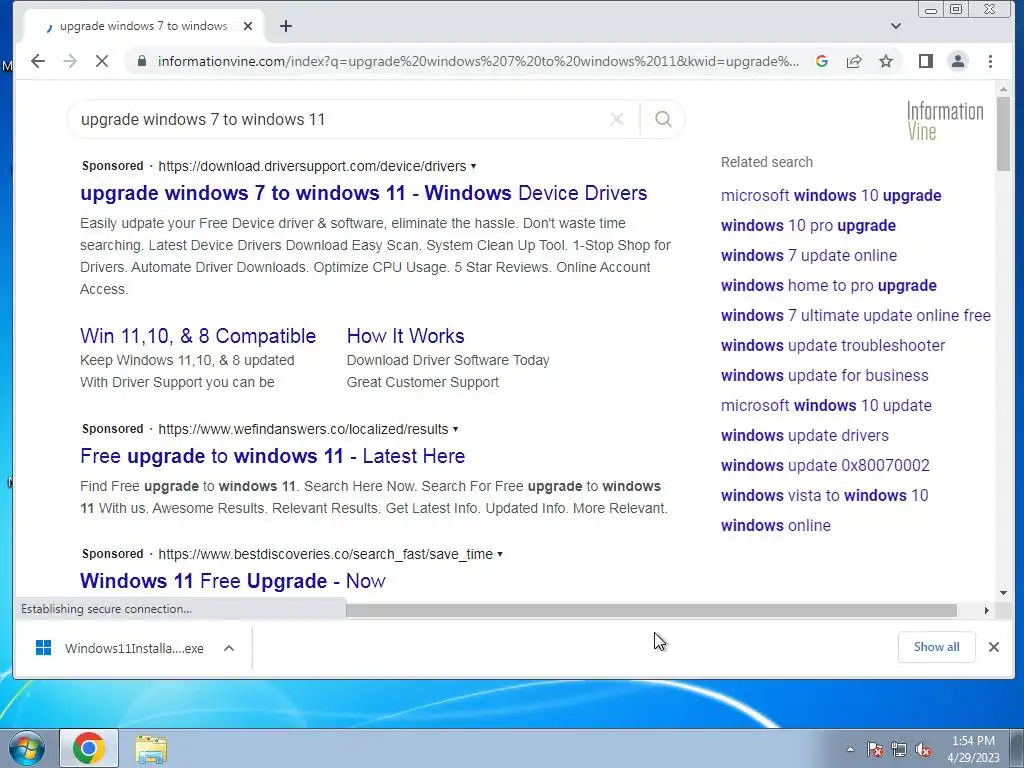This screenshot has height=768, width=1024.
Task: Open the Chrome profile menu
Action: pos(958,61)
